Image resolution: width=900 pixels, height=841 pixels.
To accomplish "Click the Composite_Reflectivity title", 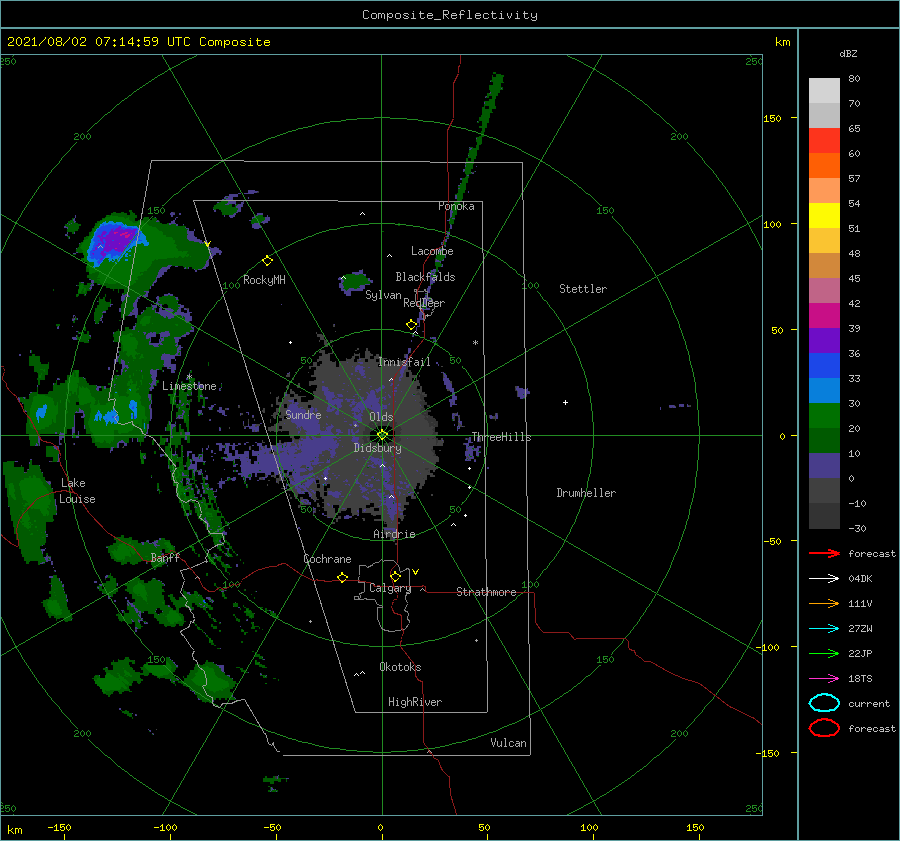I will (x=450, y=15).
